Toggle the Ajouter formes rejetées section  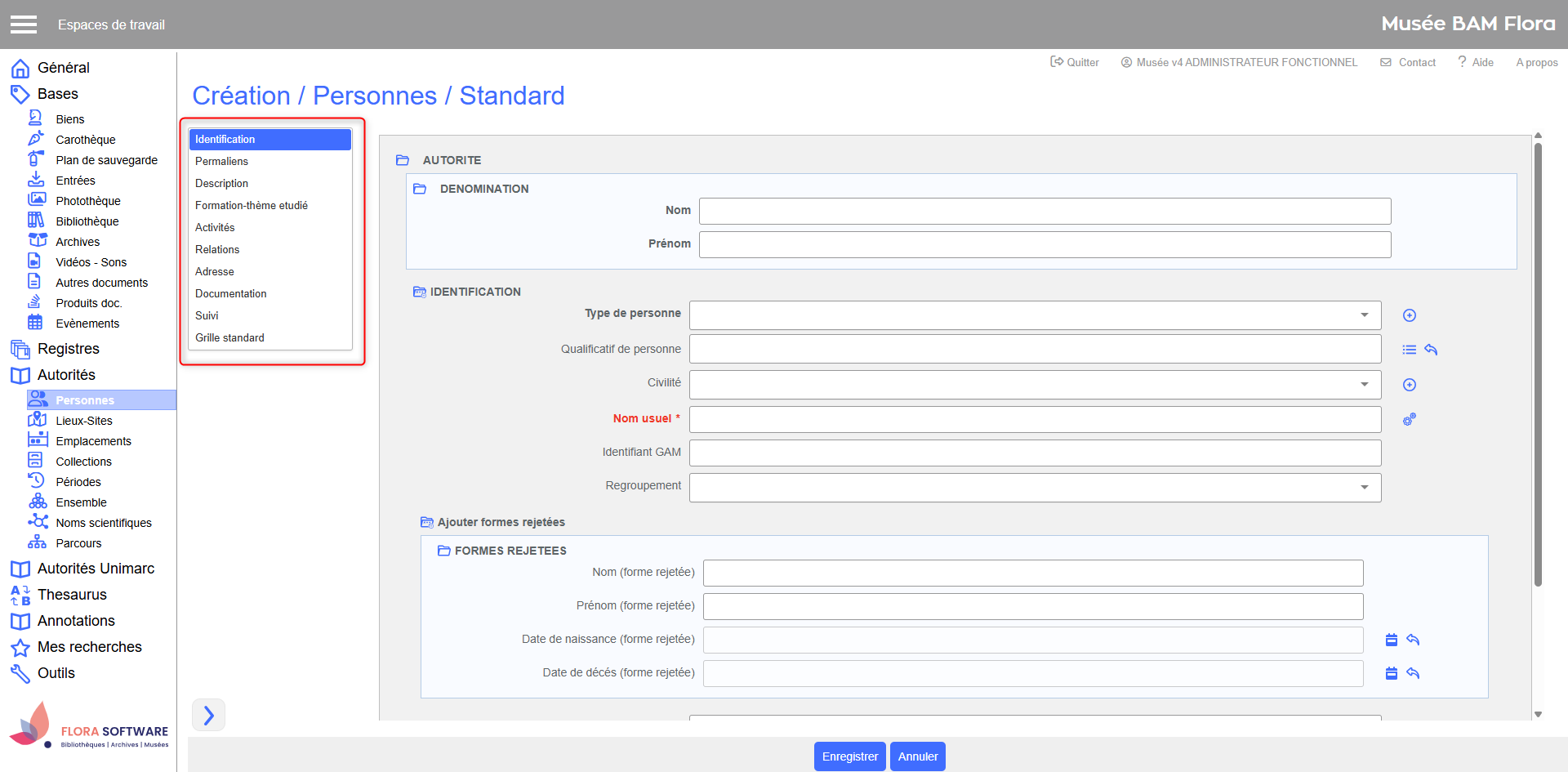coord(426,522)
